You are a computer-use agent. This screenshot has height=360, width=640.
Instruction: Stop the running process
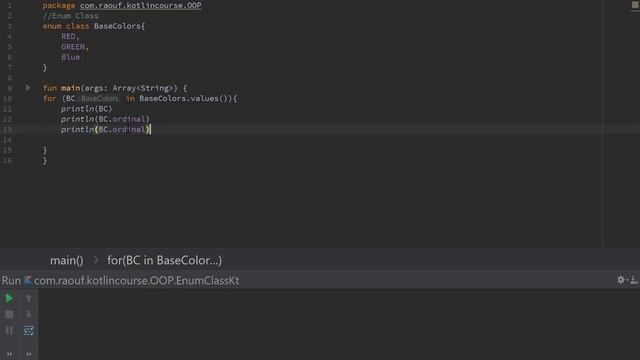point(9,314)
